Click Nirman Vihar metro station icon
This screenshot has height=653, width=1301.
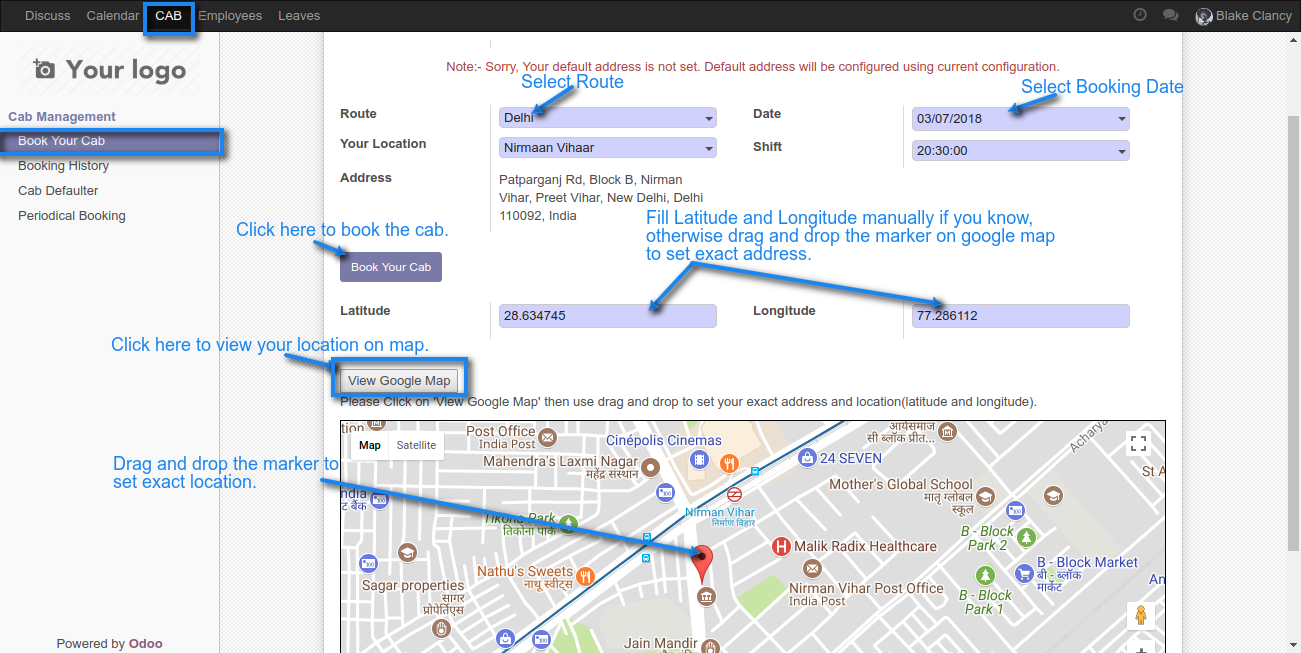point(734,493)
